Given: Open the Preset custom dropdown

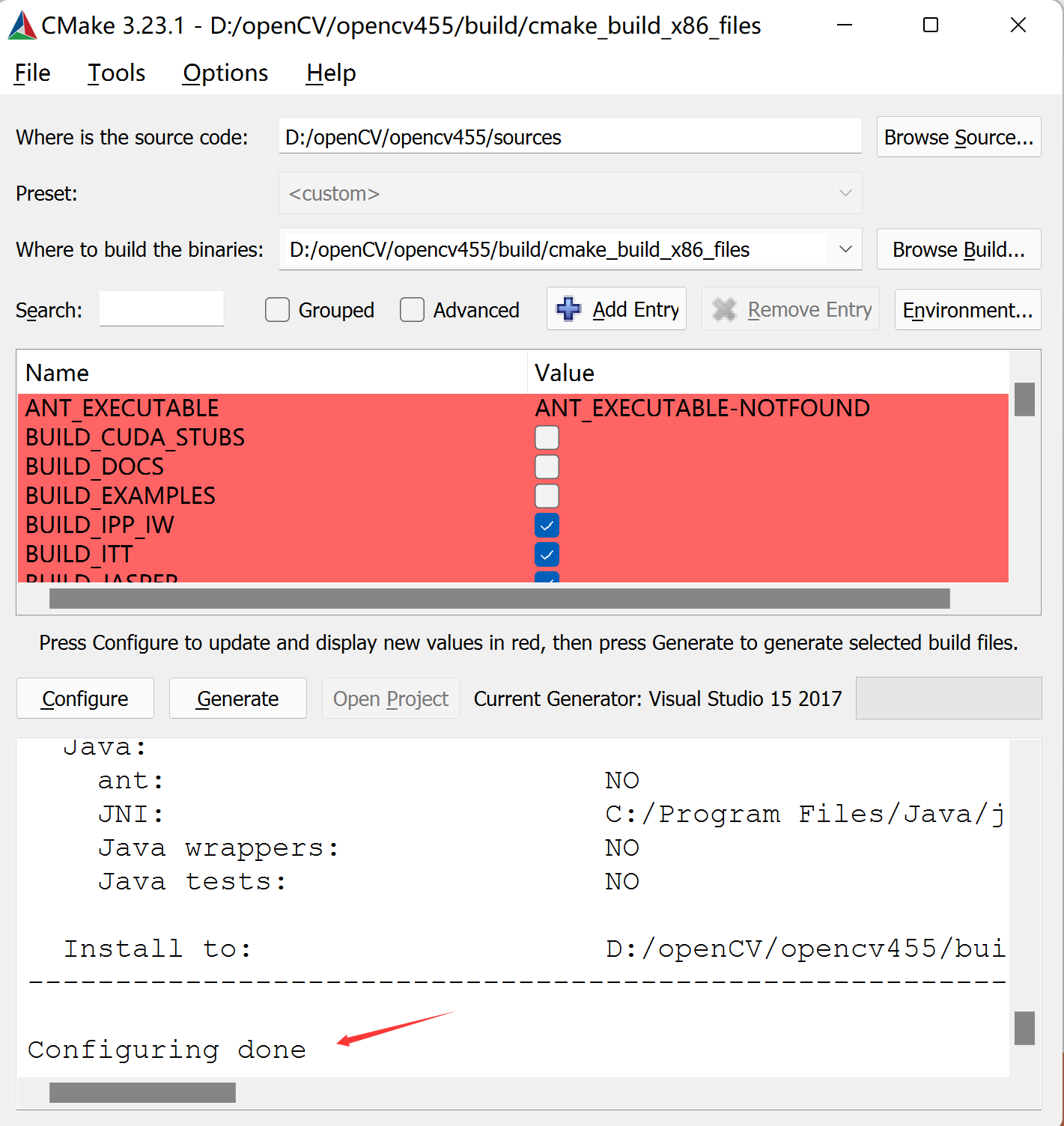Looking at the screenshot, I should tap(570, 193).
